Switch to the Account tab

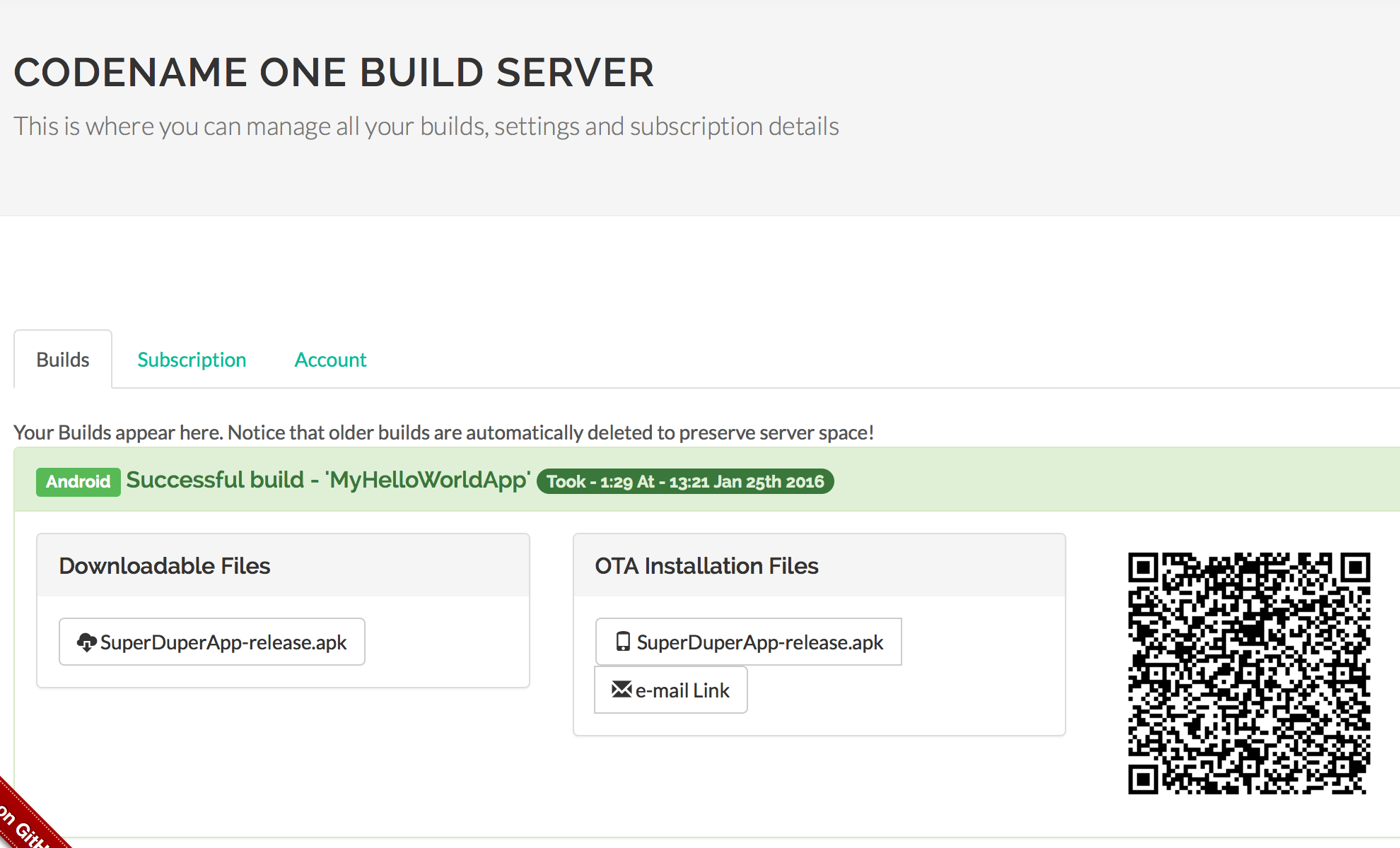(x=330, y=359)
